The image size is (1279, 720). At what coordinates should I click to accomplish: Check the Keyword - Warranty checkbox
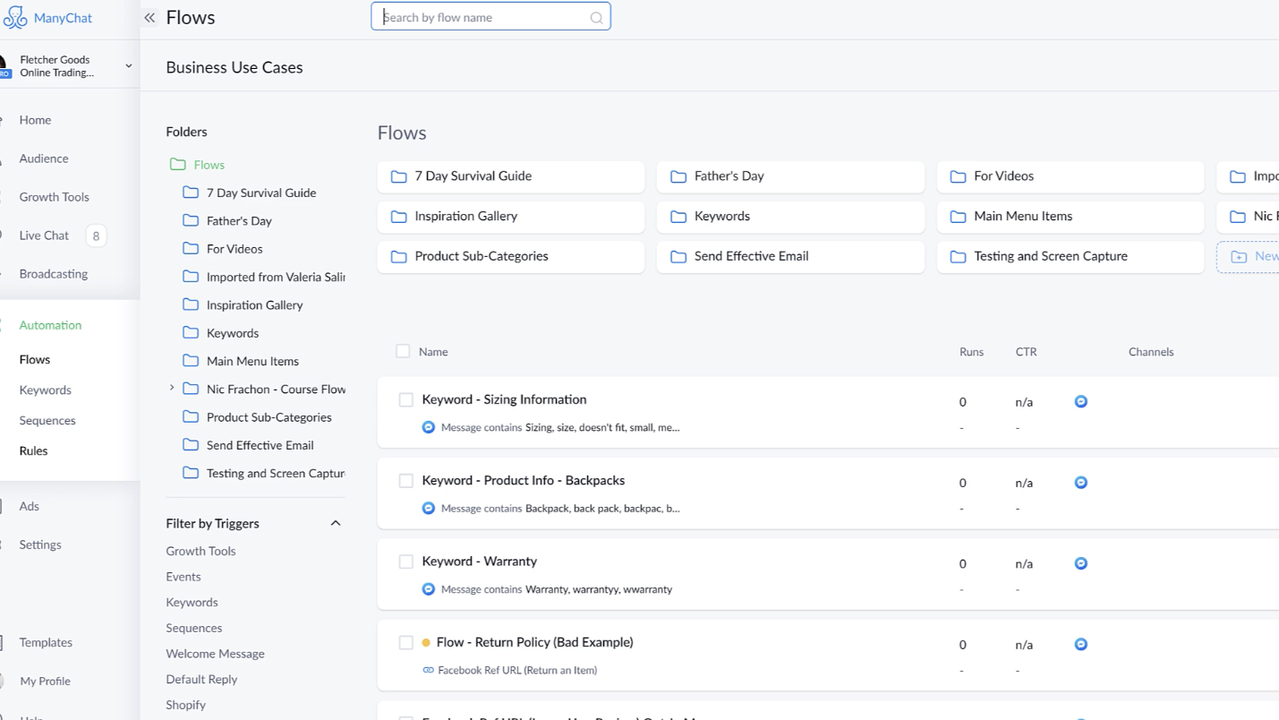(x=406, y=562)
